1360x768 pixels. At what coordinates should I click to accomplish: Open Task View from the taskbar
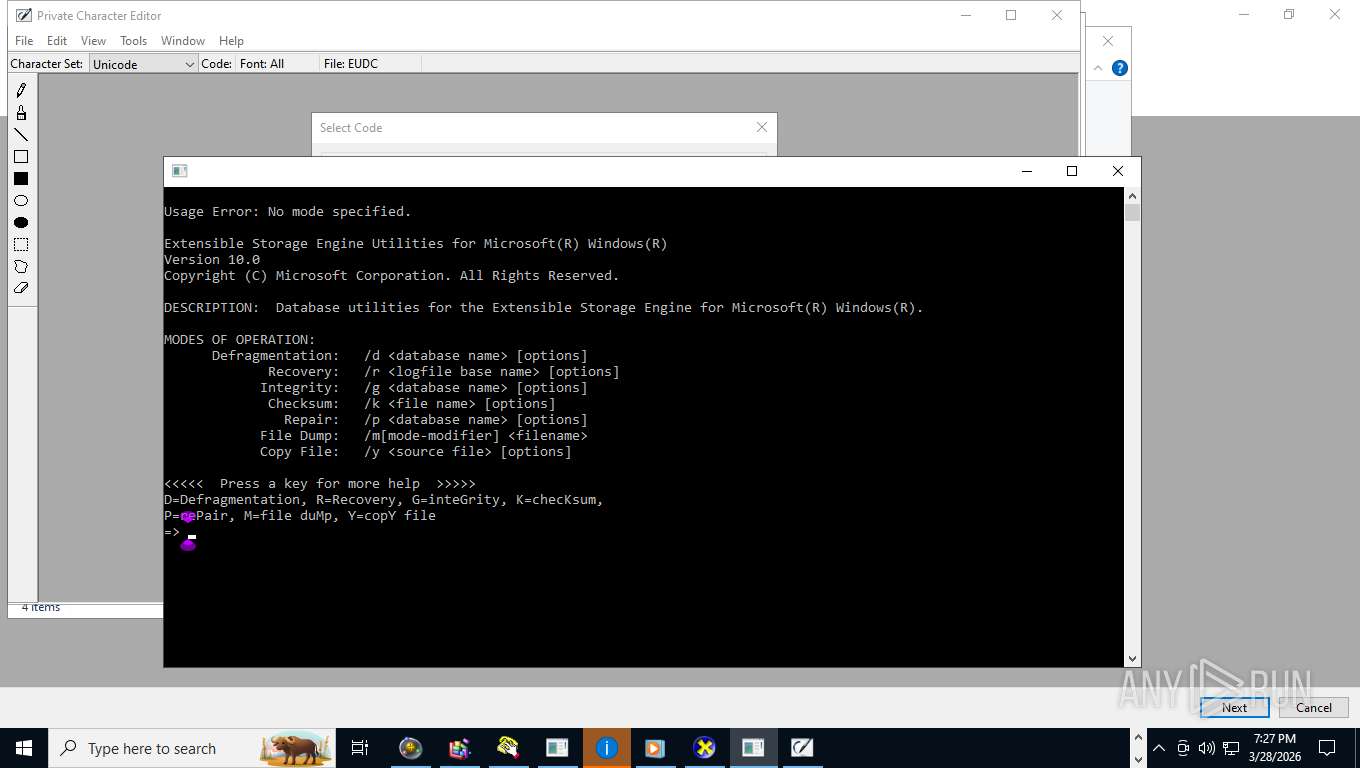360,748
